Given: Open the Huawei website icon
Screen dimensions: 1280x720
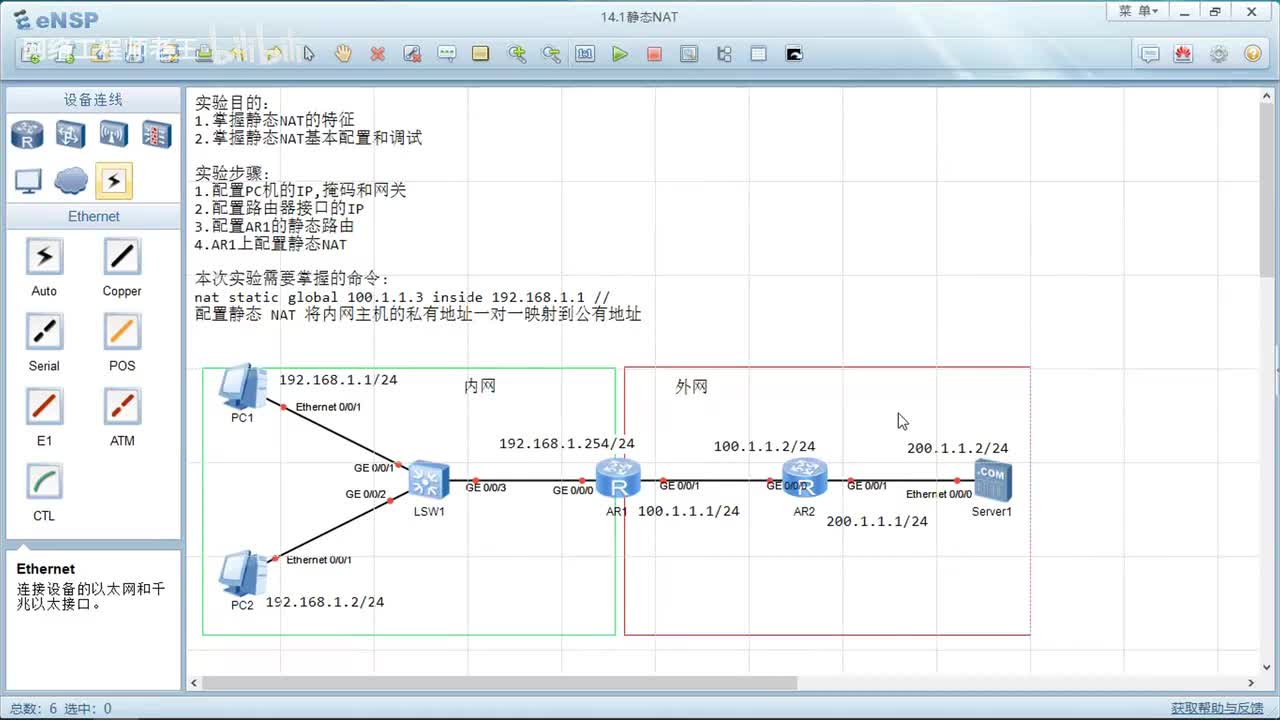Looking at the screenshot, I should 1184,54.
